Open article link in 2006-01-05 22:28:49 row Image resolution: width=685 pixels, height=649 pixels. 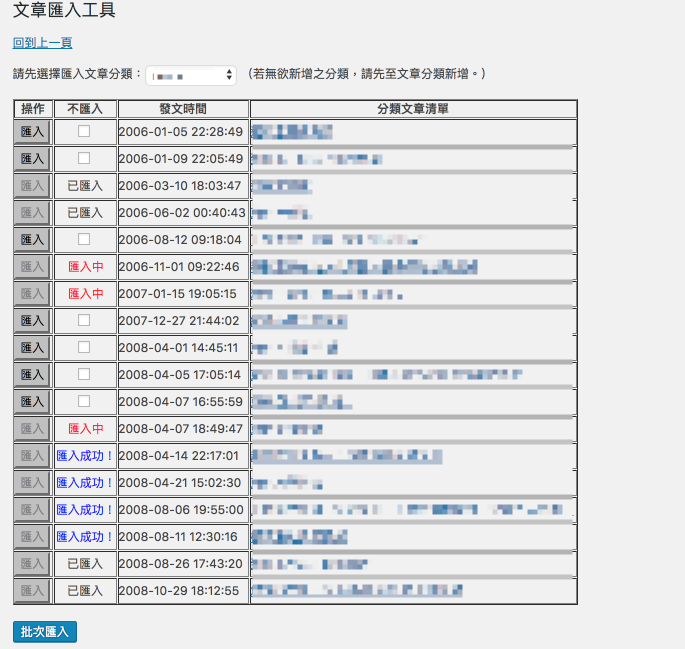[292, 132]
